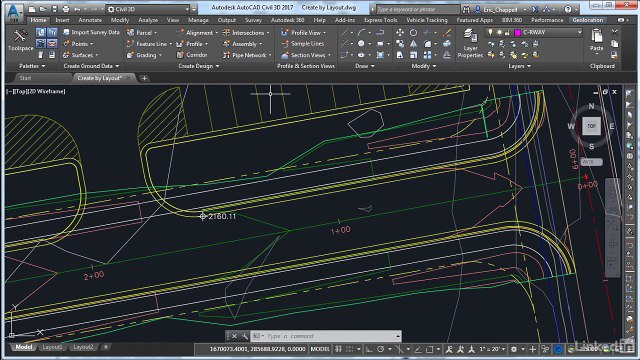
Task: Click the Scale tool in Modify panel
Action: 413,55
